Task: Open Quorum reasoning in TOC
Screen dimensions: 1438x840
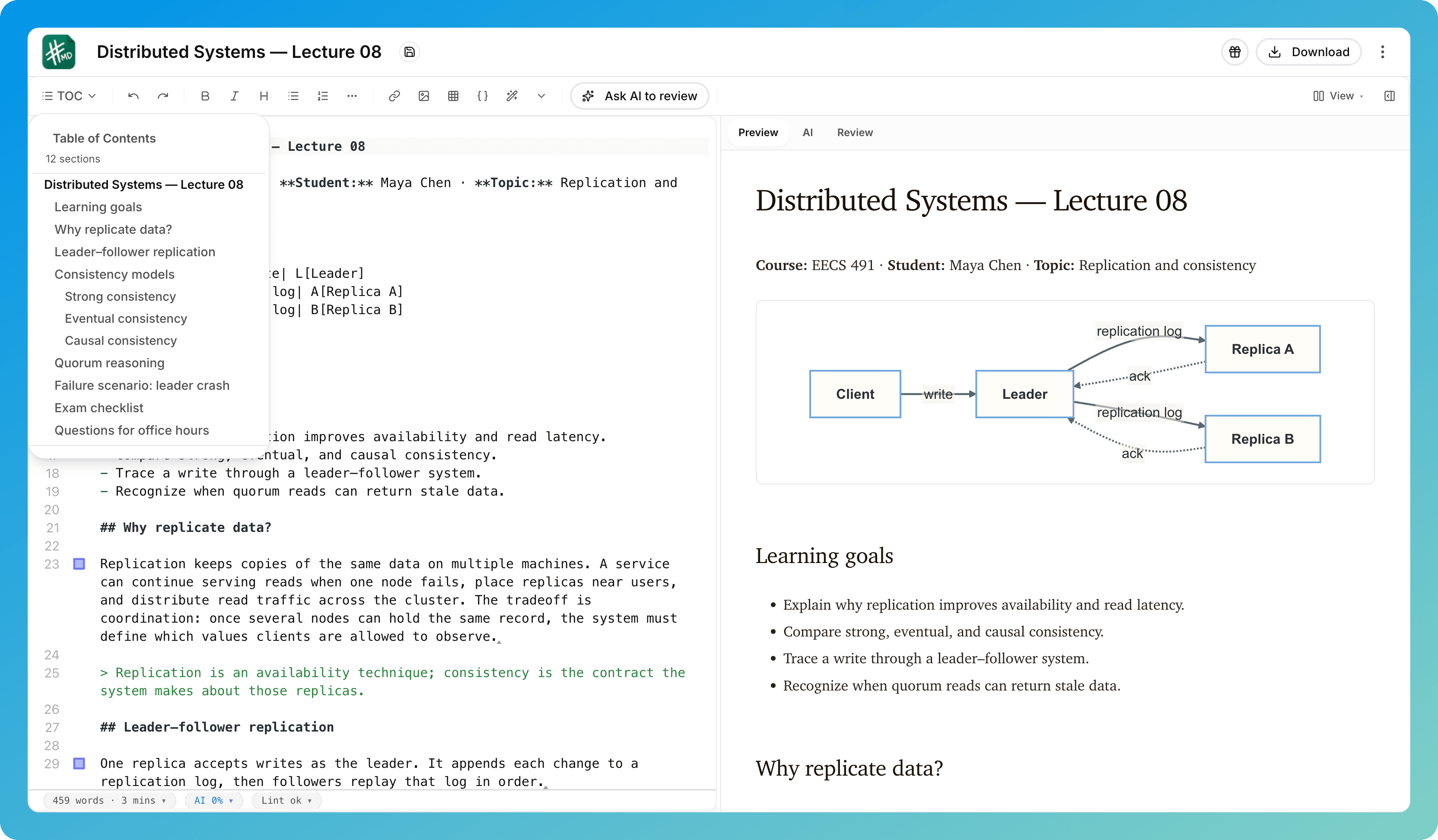Action: click(x=110, y=363)
